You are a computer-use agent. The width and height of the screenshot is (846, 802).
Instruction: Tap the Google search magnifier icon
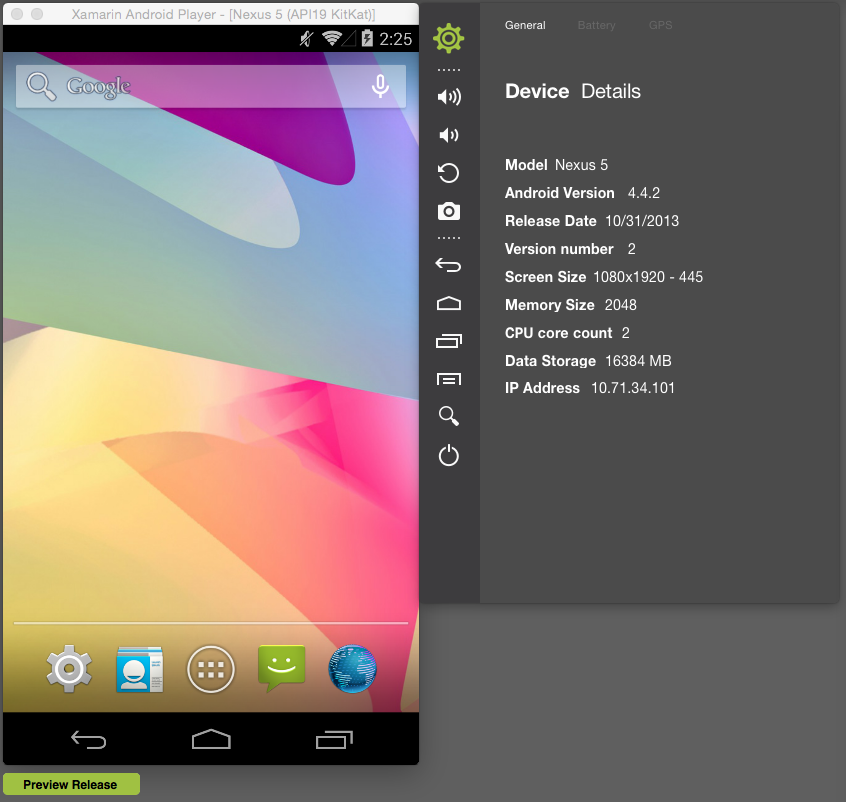coord(42,87)
